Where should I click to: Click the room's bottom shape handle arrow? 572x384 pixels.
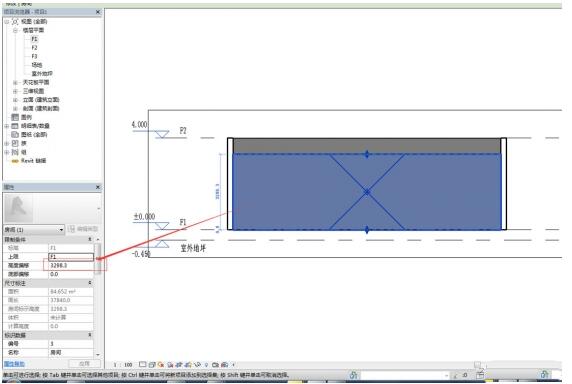367,230
